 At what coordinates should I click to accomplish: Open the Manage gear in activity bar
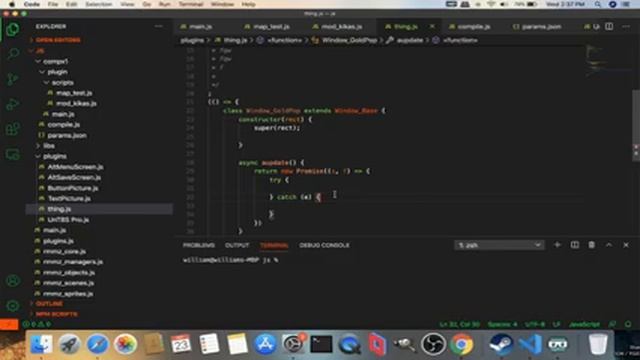coord(13,305)
